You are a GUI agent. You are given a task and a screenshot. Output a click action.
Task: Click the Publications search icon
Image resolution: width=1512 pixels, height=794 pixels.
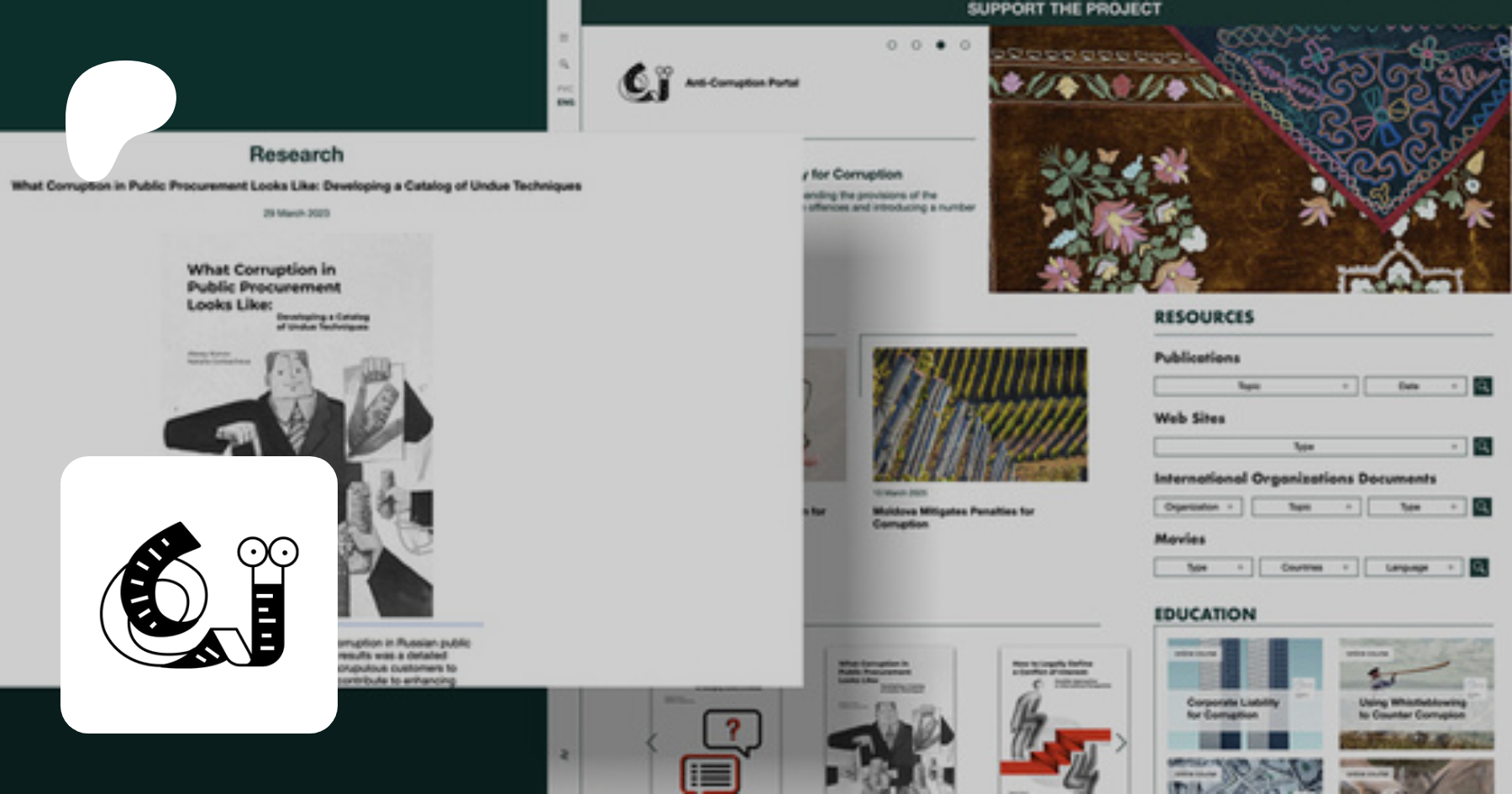[x=1483, y=386]
